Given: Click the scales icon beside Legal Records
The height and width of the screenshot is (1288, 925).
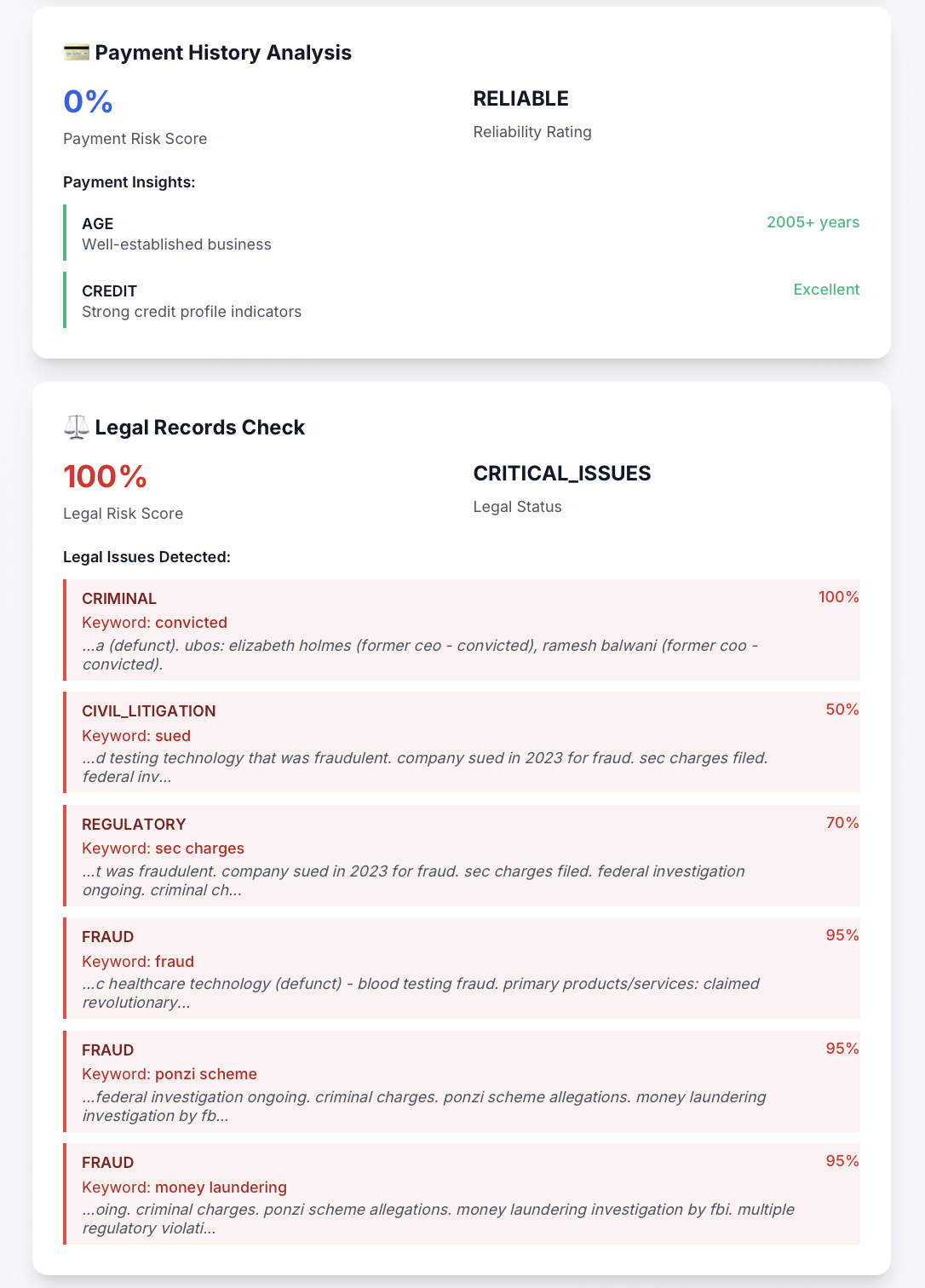Looking at the screenshot, I should coord(76,428).
